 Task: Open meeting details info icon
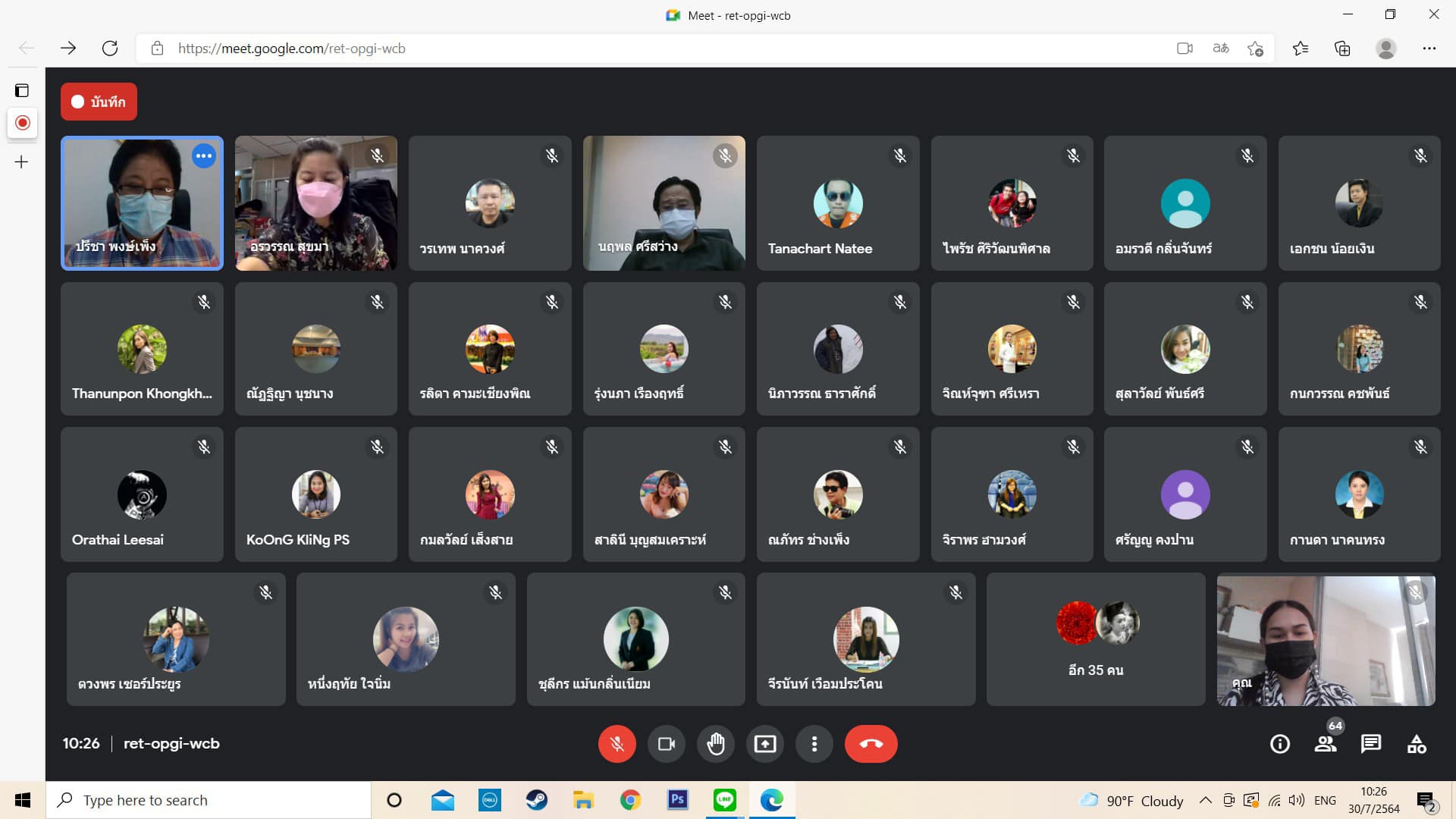pos(1279,744)
